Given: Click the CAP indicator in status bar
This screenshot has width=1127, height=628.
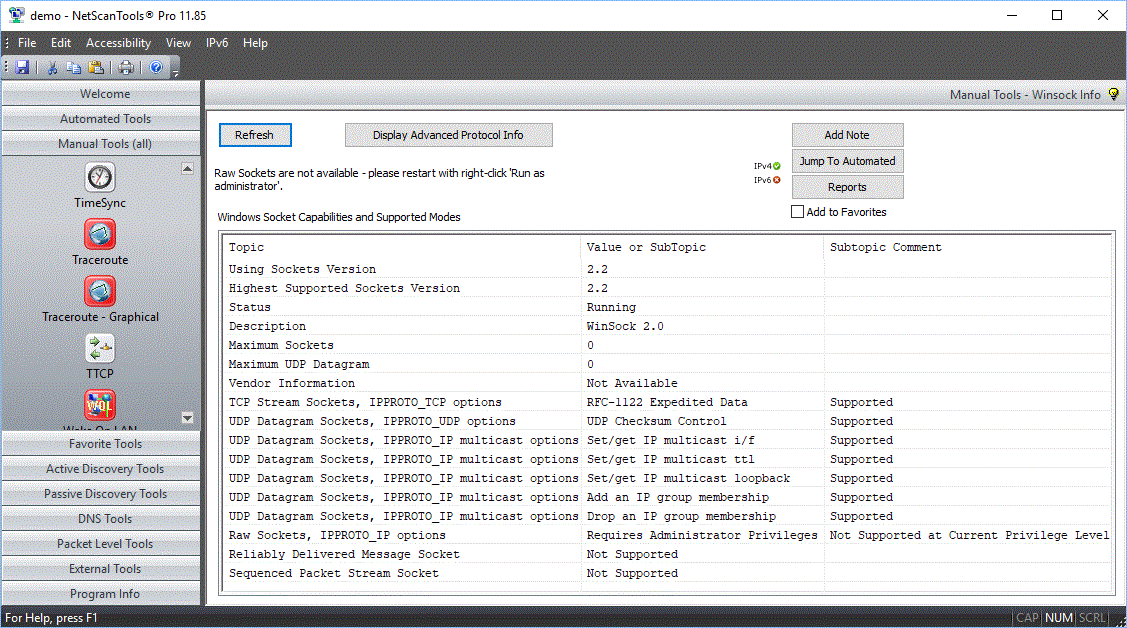Looking at the screenshot, I should click(1027, 618).
